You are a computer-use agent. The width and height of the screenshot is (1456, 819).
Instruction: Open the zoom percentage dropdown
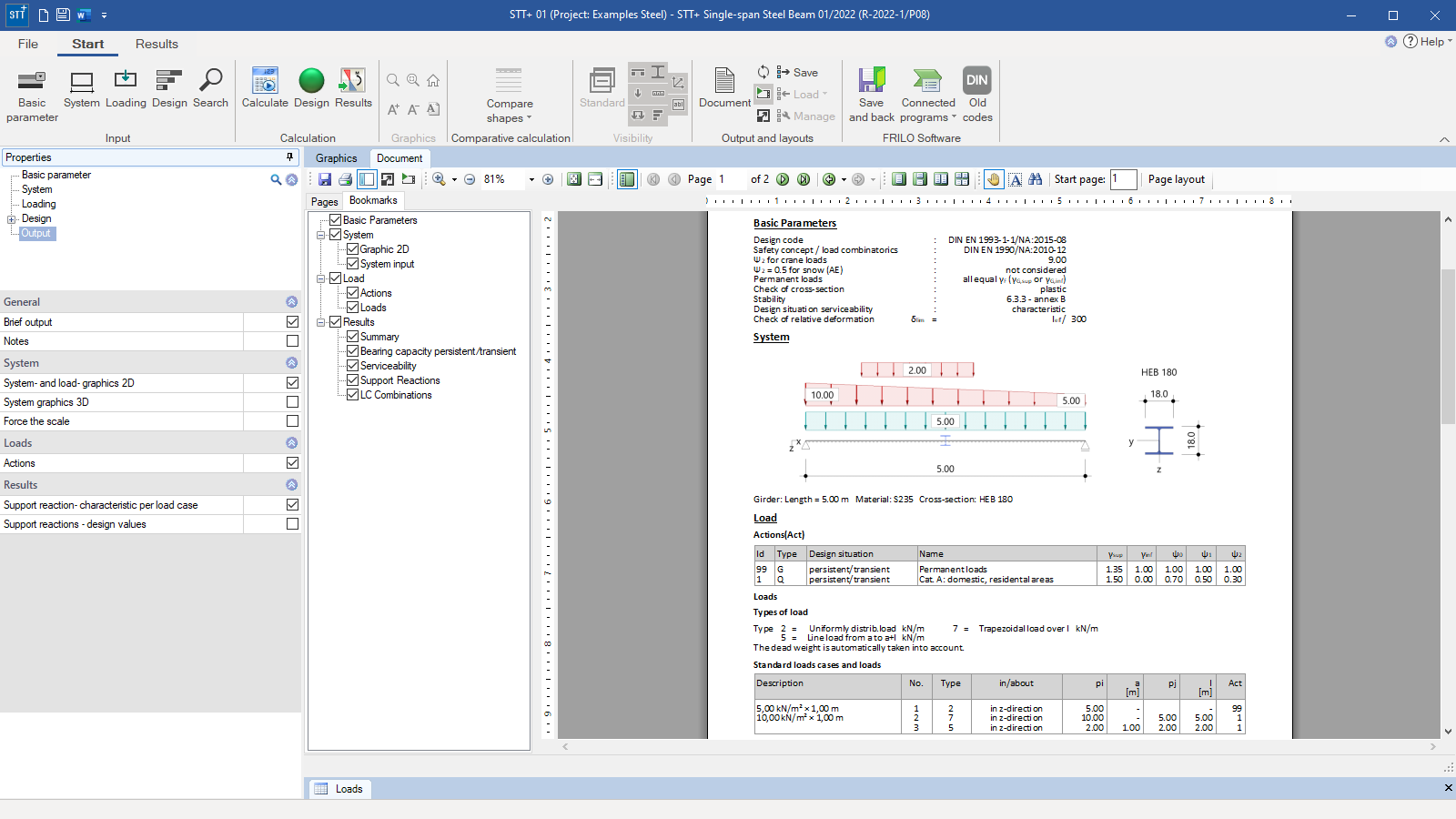pos(531,179)
